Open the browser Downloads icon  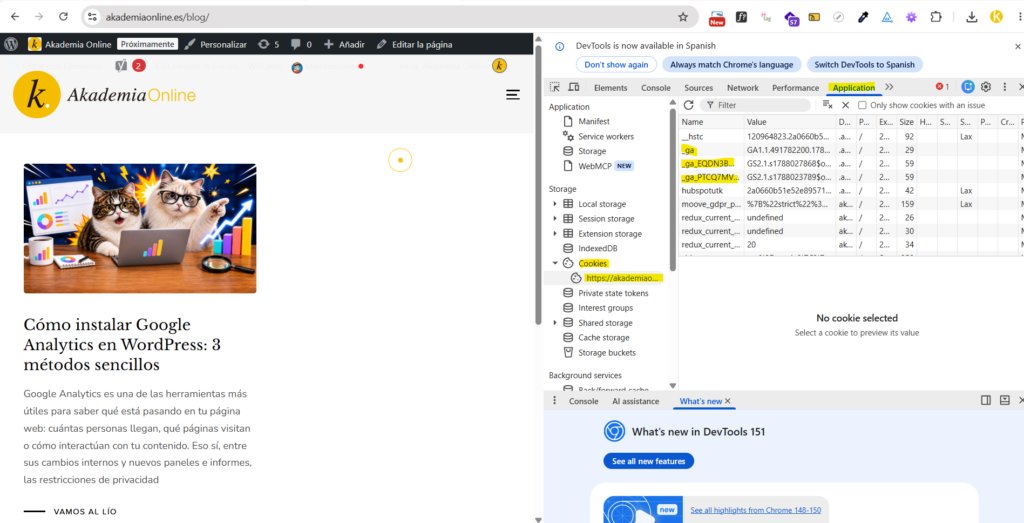972,18
